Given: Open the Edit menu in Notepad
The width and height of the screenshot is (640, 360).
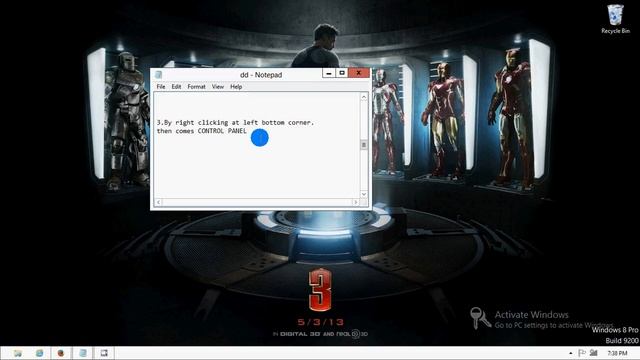Looking at the screenshot, I should [x=176, y=87].
